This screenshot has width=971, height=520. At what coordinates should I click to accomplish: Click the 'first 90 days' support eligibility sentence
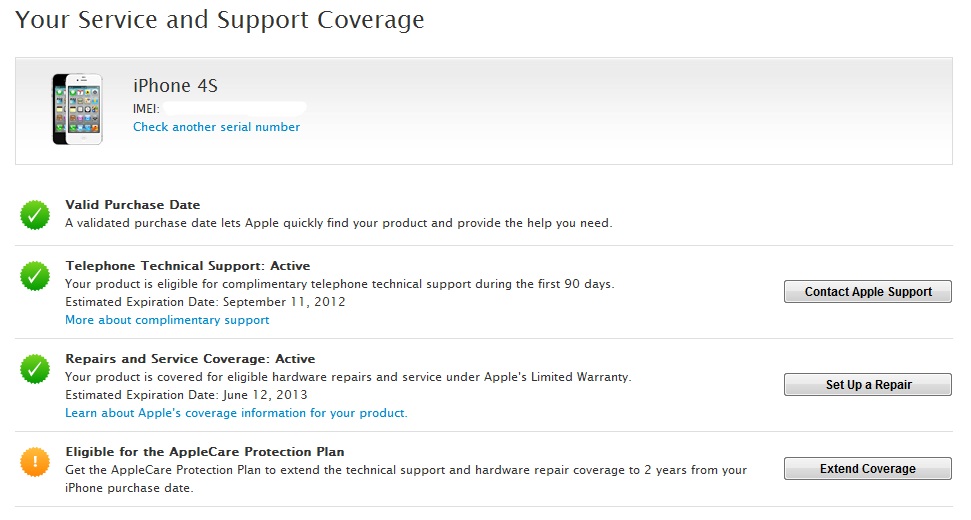pos(340,284)
